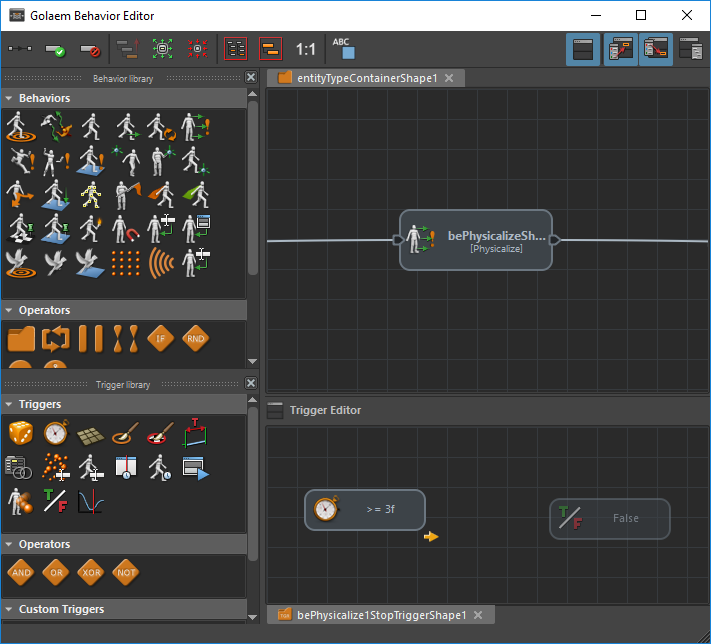Click the orange arrow output of time trigger

(431, 537)
